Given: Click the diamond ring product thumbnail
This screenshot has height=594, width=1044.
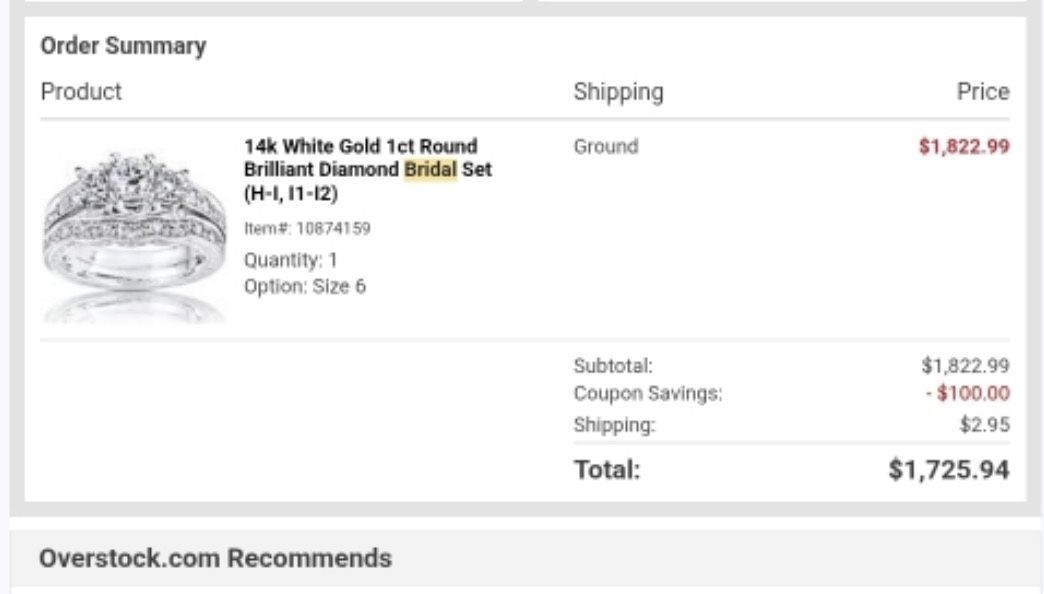Looking at the screenshot, I should [135, 232].
